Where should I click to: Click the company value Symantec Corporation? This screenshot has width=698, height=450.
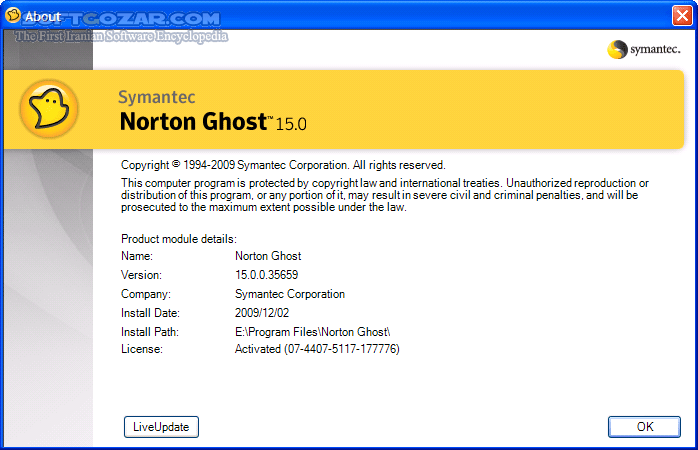click(290, 294)
